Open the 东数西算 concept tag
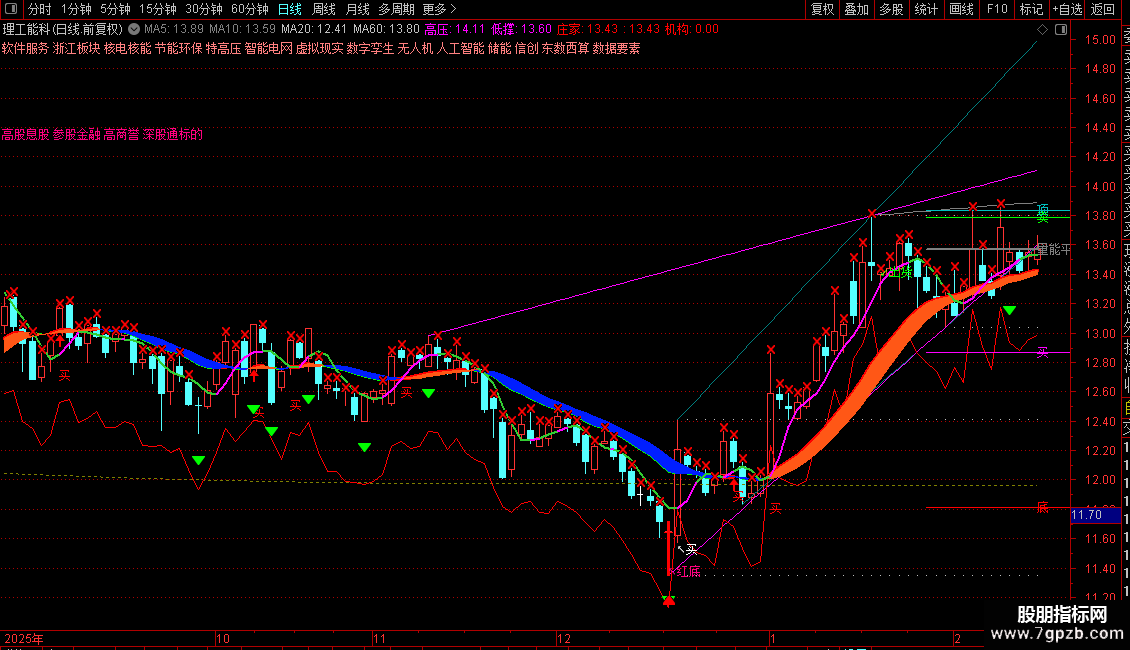 point(566,48)
